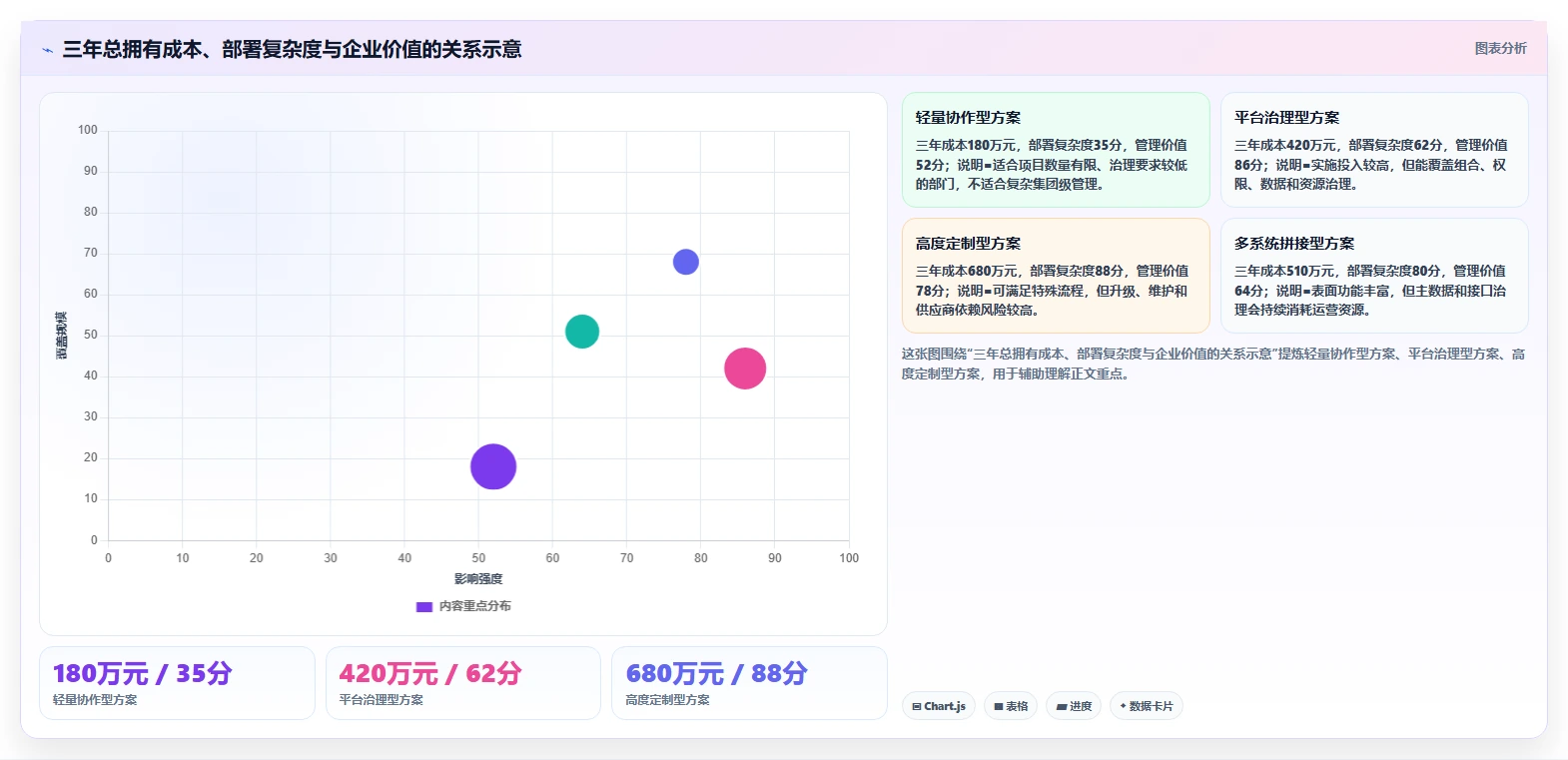The height and width of the screenshot is (760, 1568).
Task: Click the 内容重点分布 legend label
Action: 475,606
